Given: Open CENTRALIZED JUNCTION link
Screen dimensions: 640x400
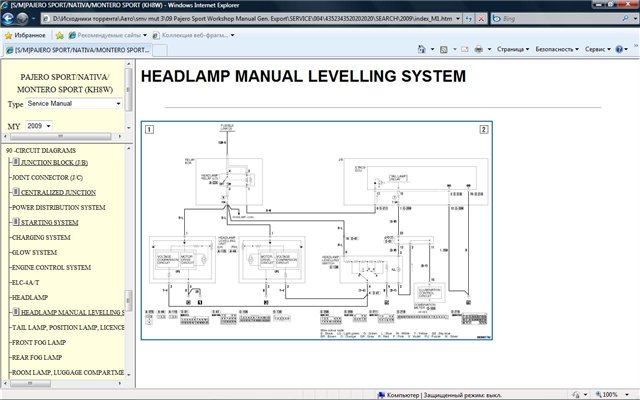Looking at the screenshot, I should (x=58, y=193).
